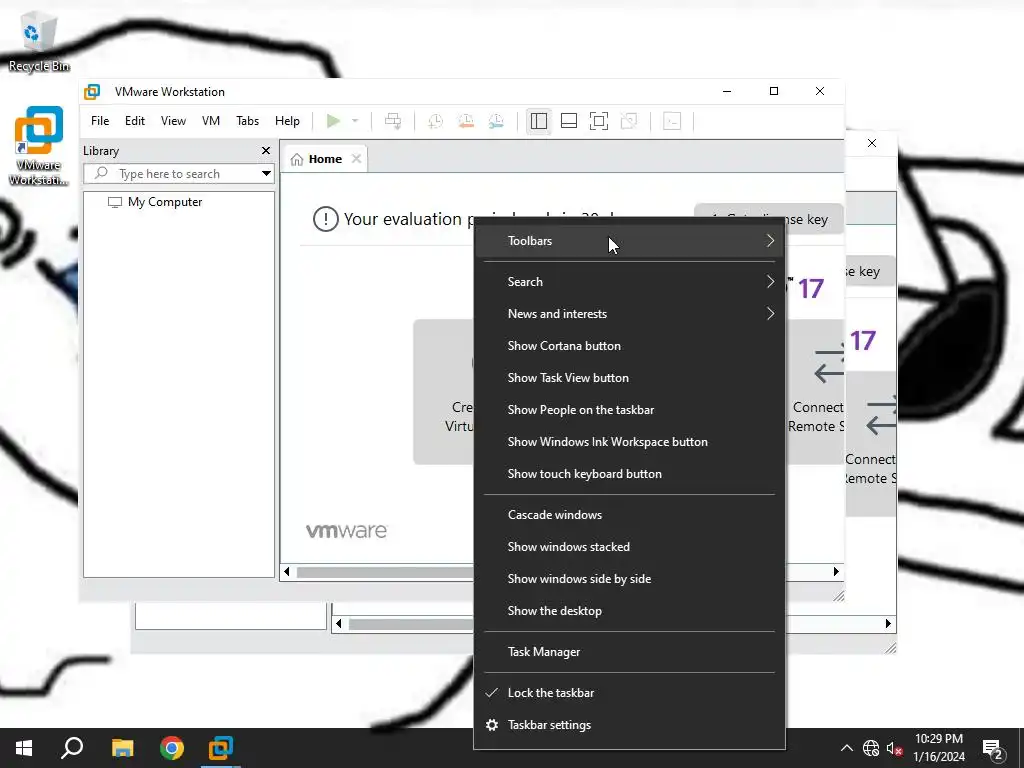The width and height of the screenshot is (1024, 768).
Task: Click the taskbar Search icon
Action: [x=72, y=748]
